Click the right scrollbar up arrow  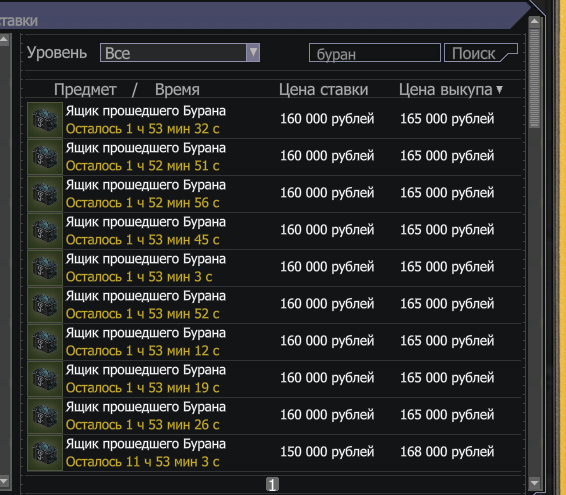(x=534, y=21)
